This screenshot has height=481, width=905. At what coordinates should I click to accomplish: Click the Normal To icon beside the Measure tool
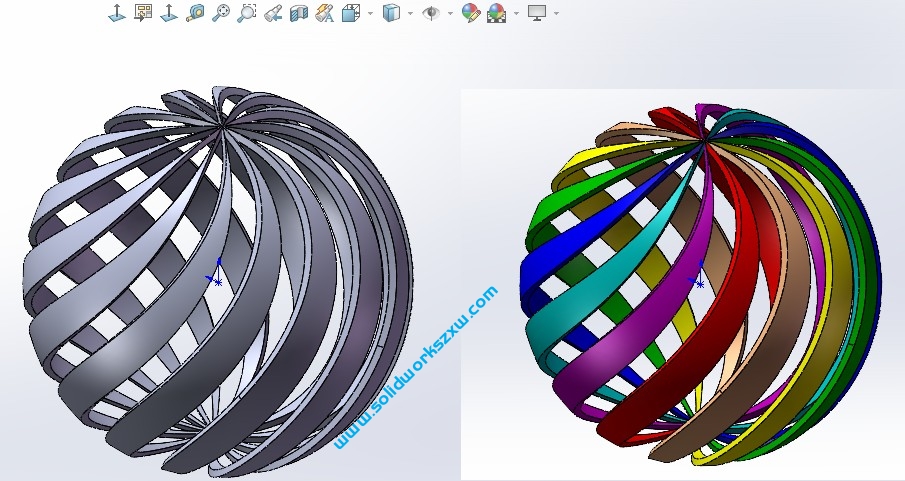point(169,13)
